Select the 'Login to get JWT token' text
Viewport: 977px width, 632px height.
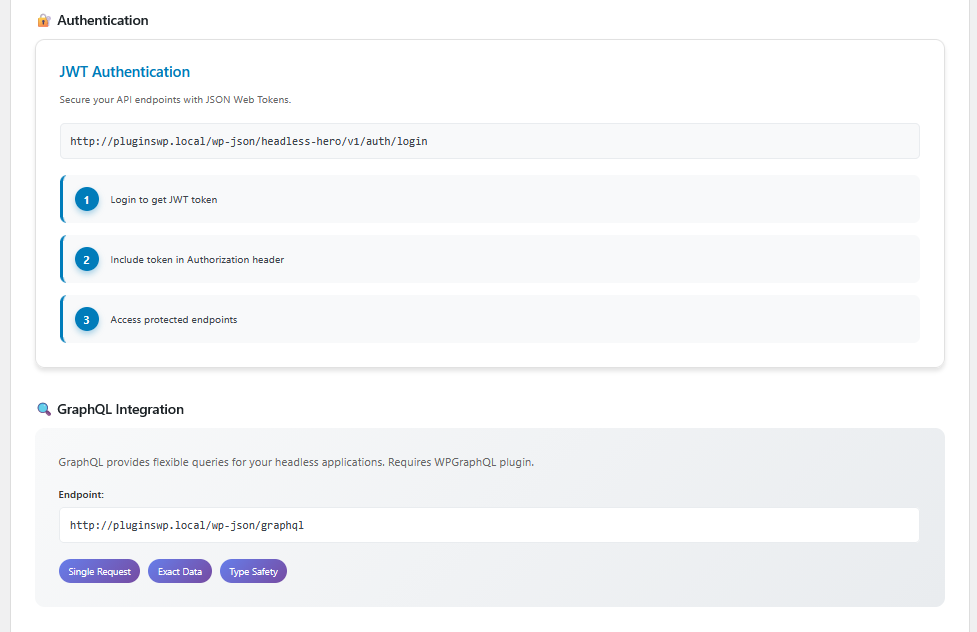(x=164, y=200)
